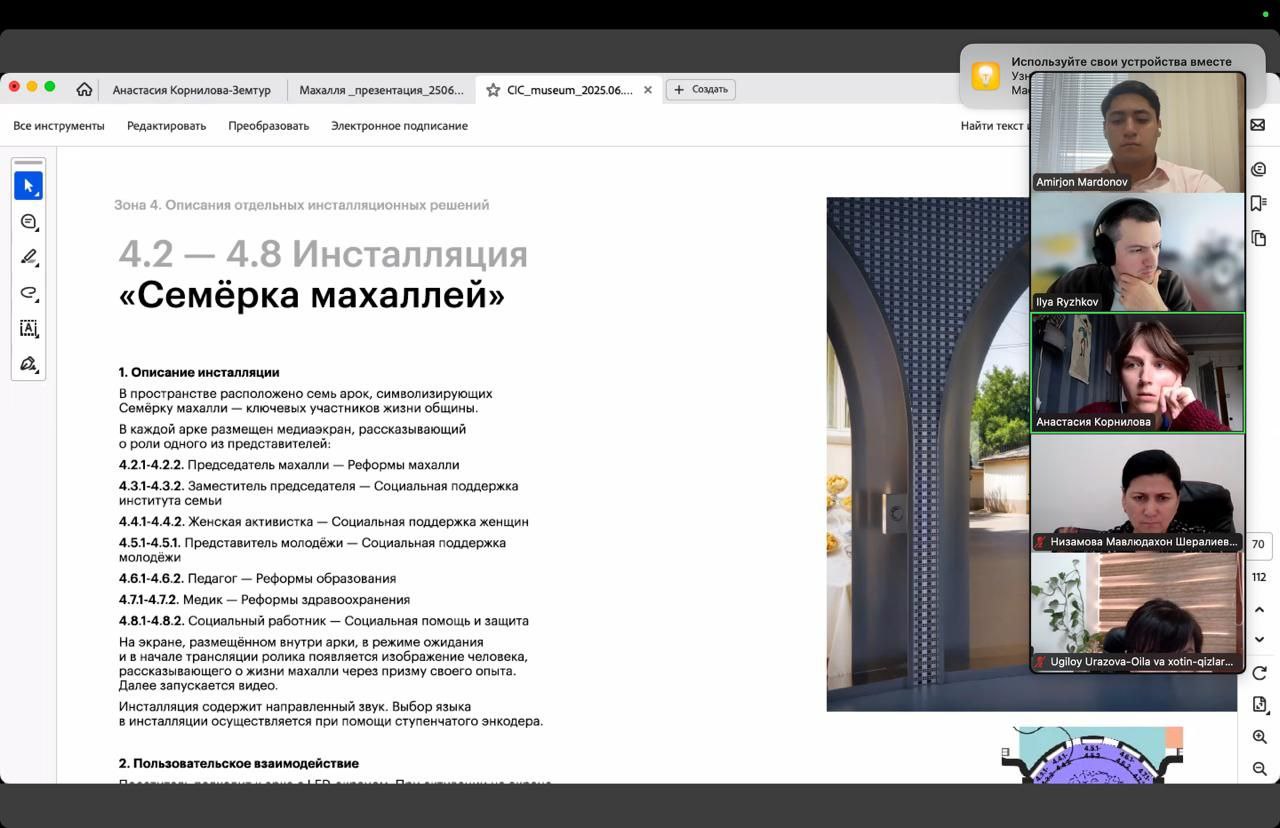
Task: Select the freehand draw tool
Action: click(28, 293)
